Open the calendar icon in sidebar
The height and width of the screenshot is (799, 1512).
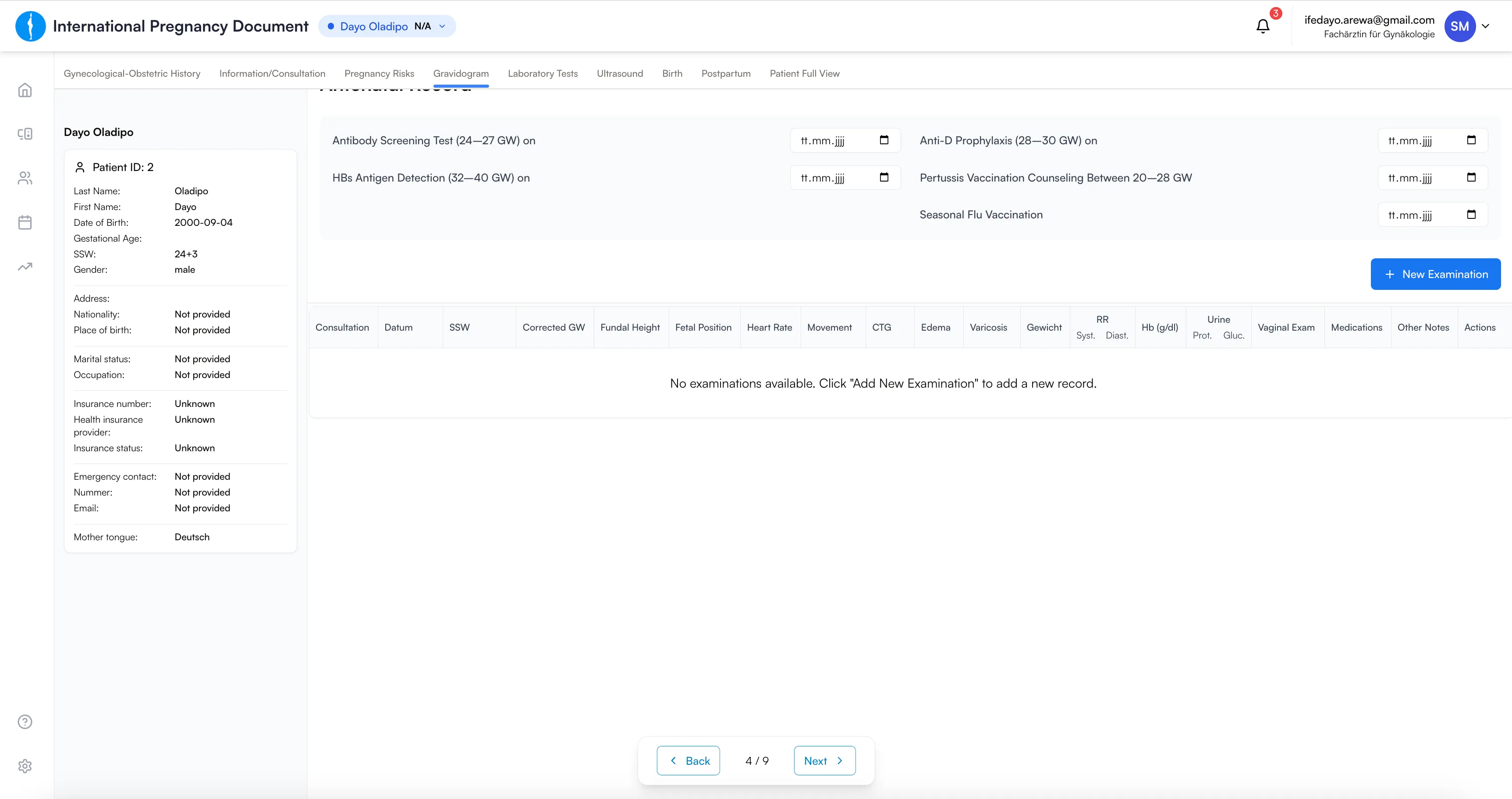pyautogui.click(x=25, y=223)
